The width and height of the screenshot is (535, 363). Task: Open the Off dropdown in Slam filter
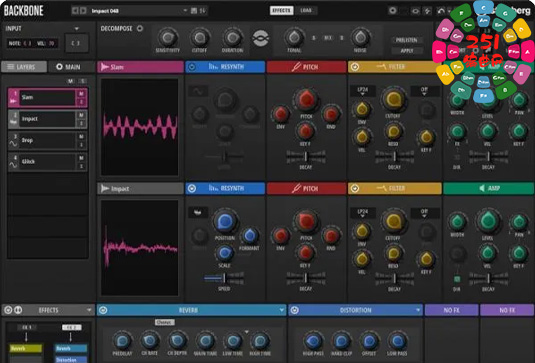(424, 91)
